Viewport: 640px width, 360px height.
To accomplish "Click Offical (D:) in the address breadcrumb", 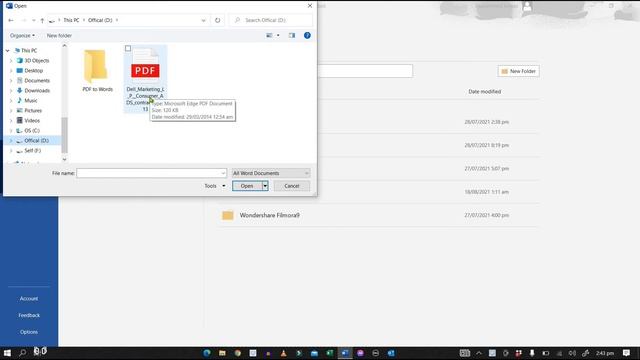I will click(x=100, y=20).
